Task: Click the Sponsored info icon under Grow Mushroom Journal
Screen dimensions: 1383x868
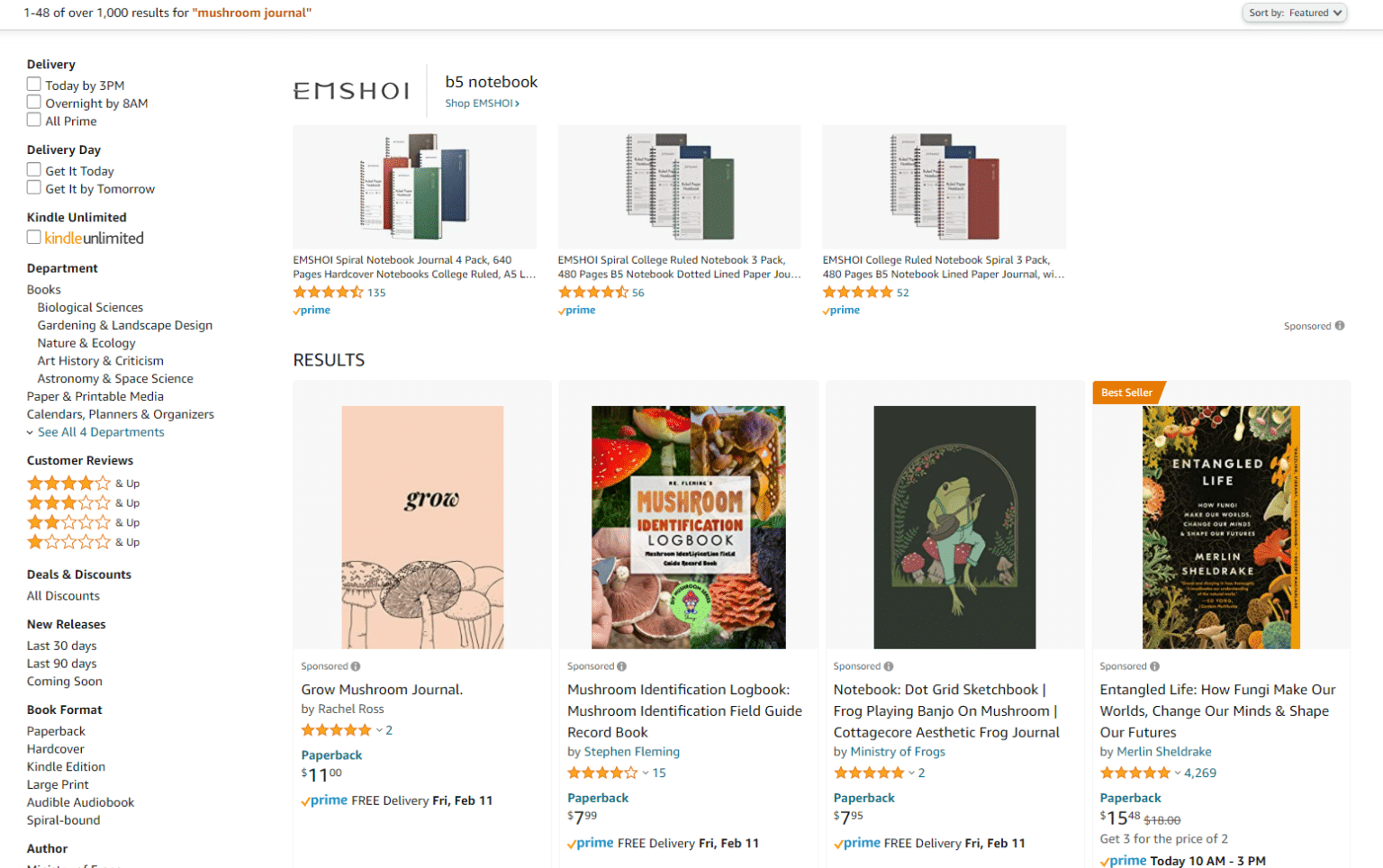Action: pos(355,666)
